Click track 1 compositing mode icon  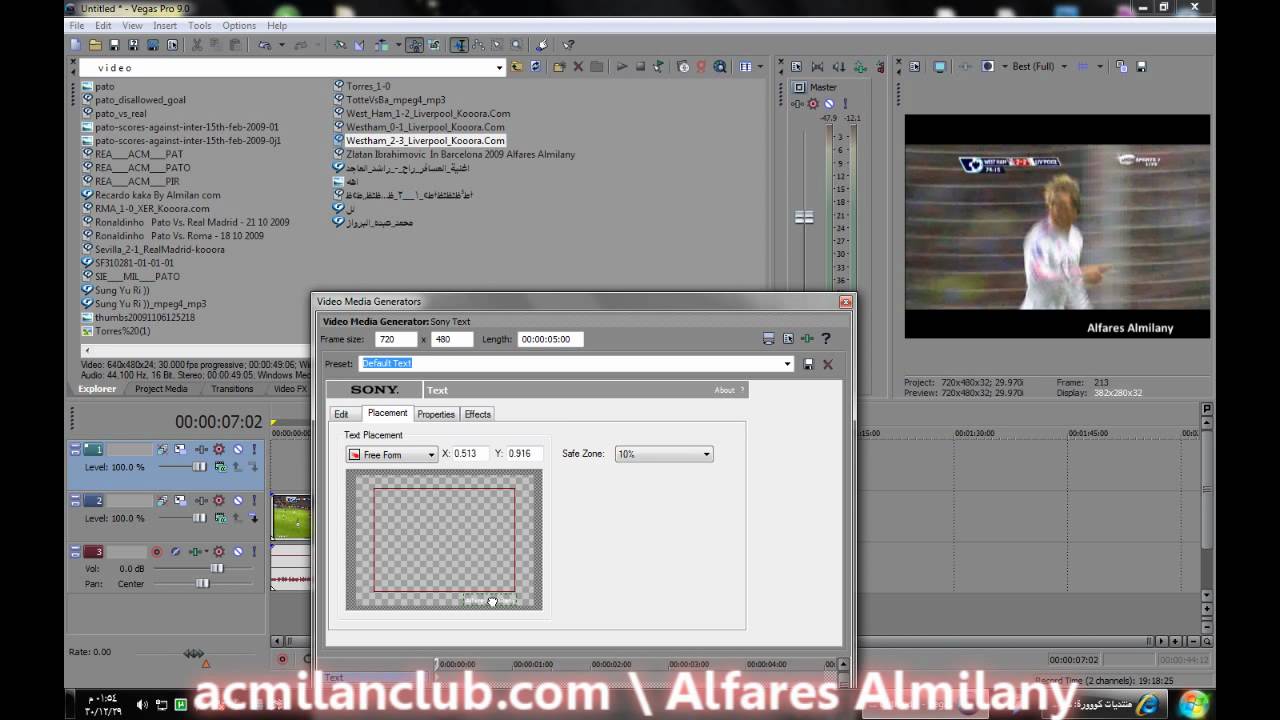click(x=220, y=467)
